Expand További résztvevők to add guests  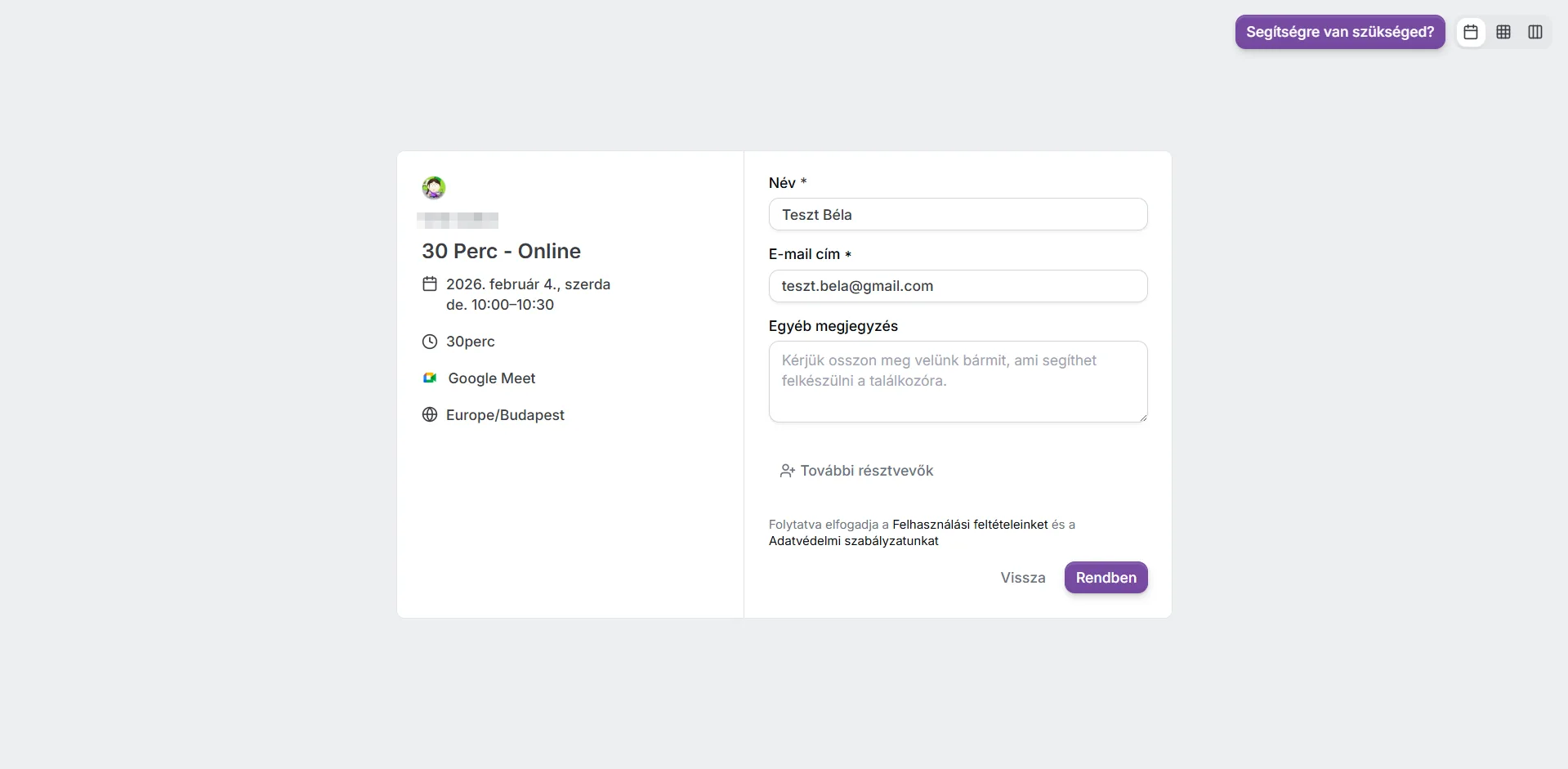[x=857, y=471]
